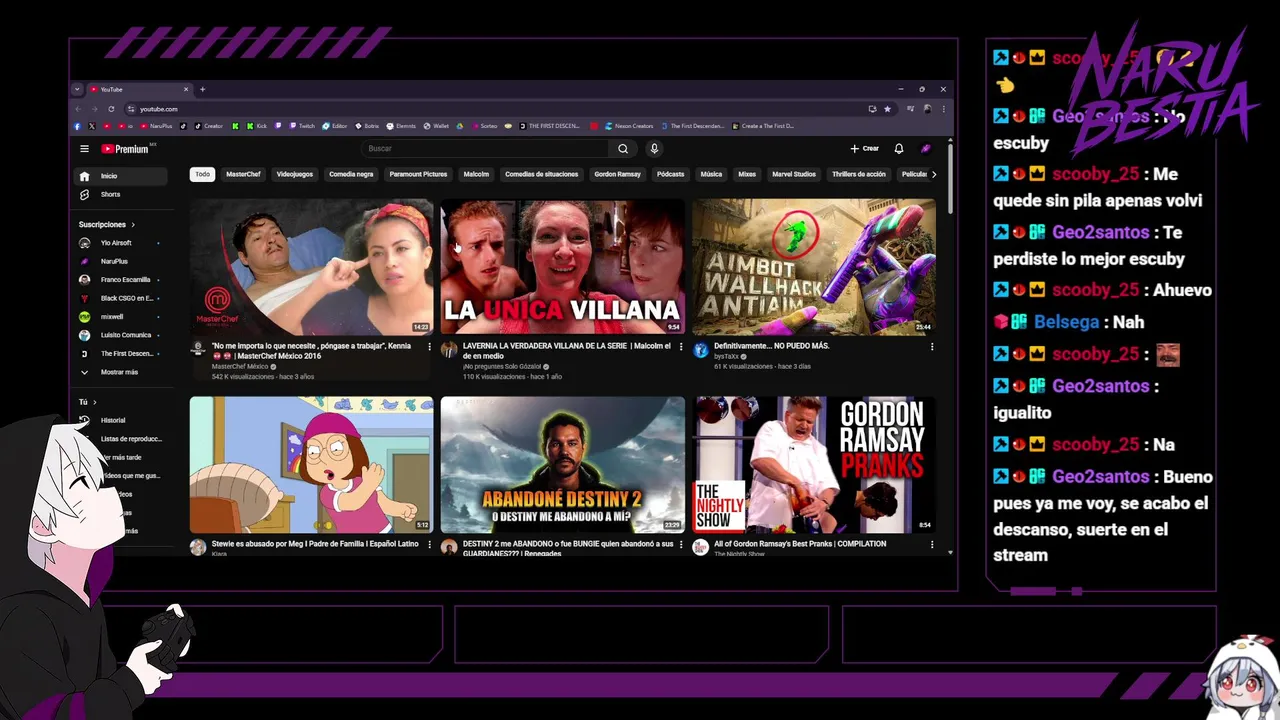Expand the Suscripciones section arrow
Screen dimensions: 1280x720
[x=132, y=225]
